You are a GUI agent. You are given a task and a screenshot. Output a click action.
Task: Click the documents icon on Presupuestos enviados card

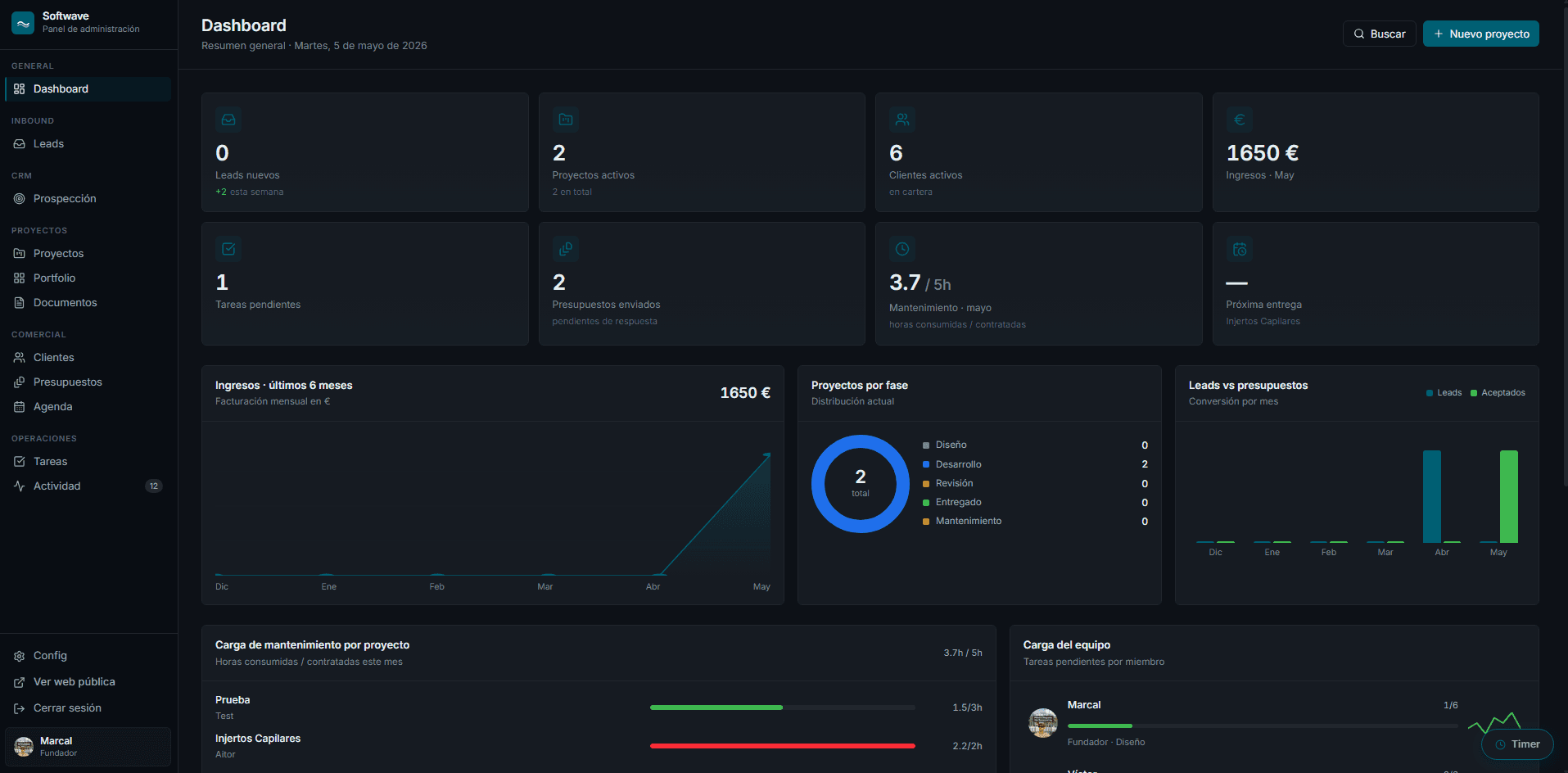(566, 249)
